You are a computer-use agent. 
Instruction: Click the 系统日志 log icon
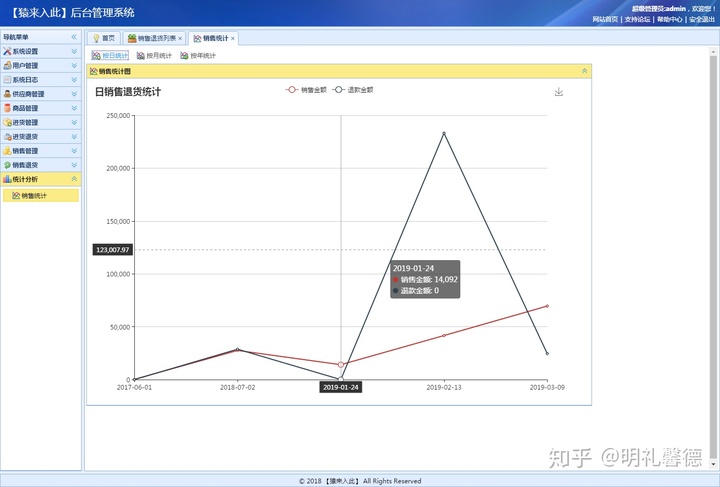pyautogui.click(x=7, y=80)
